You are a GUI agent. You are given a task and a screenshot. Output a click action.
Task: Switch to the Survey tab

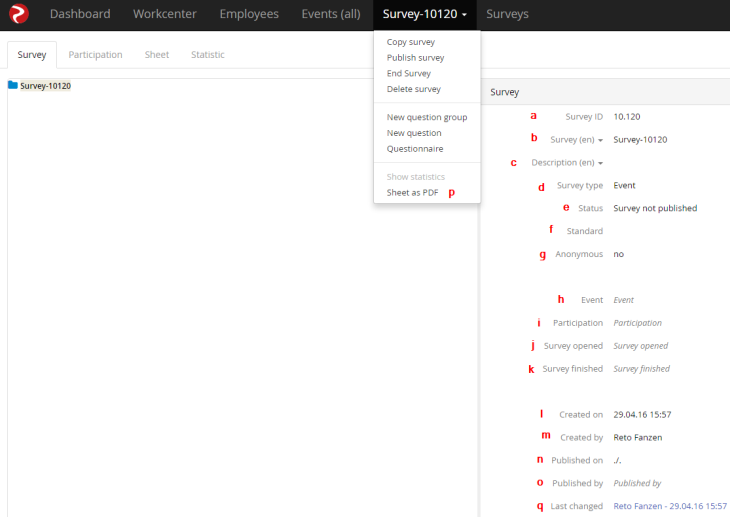(32, 54)
